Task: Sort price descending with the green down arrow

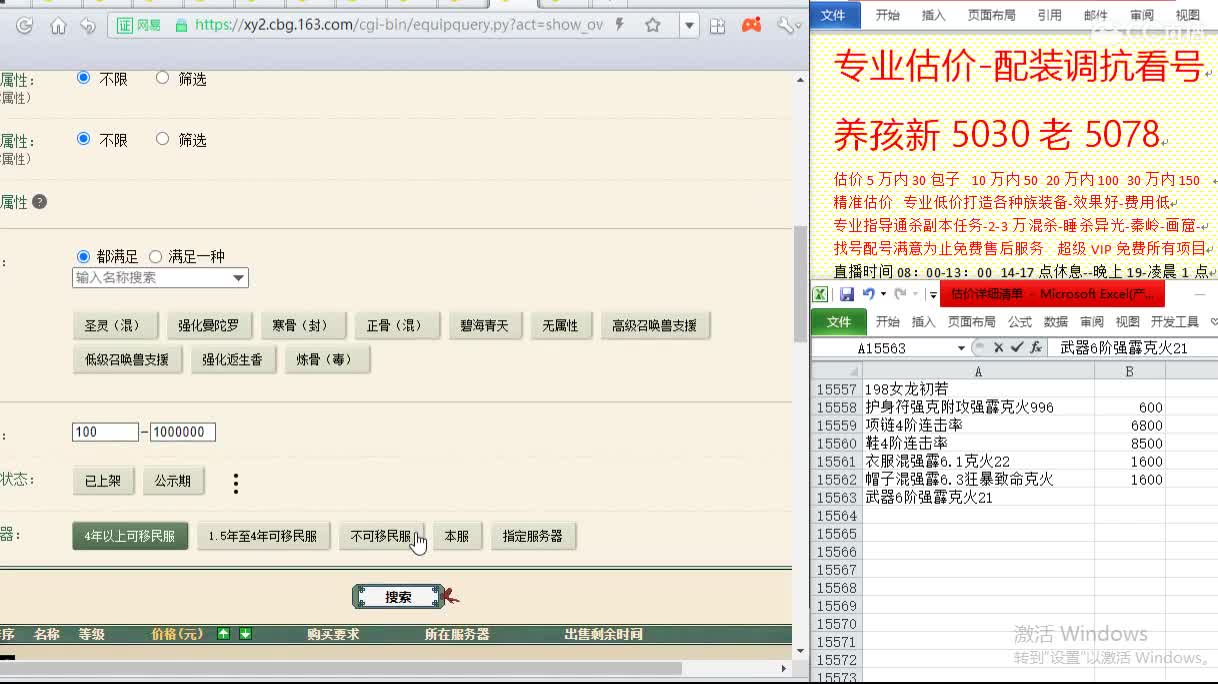Action: 245,634
